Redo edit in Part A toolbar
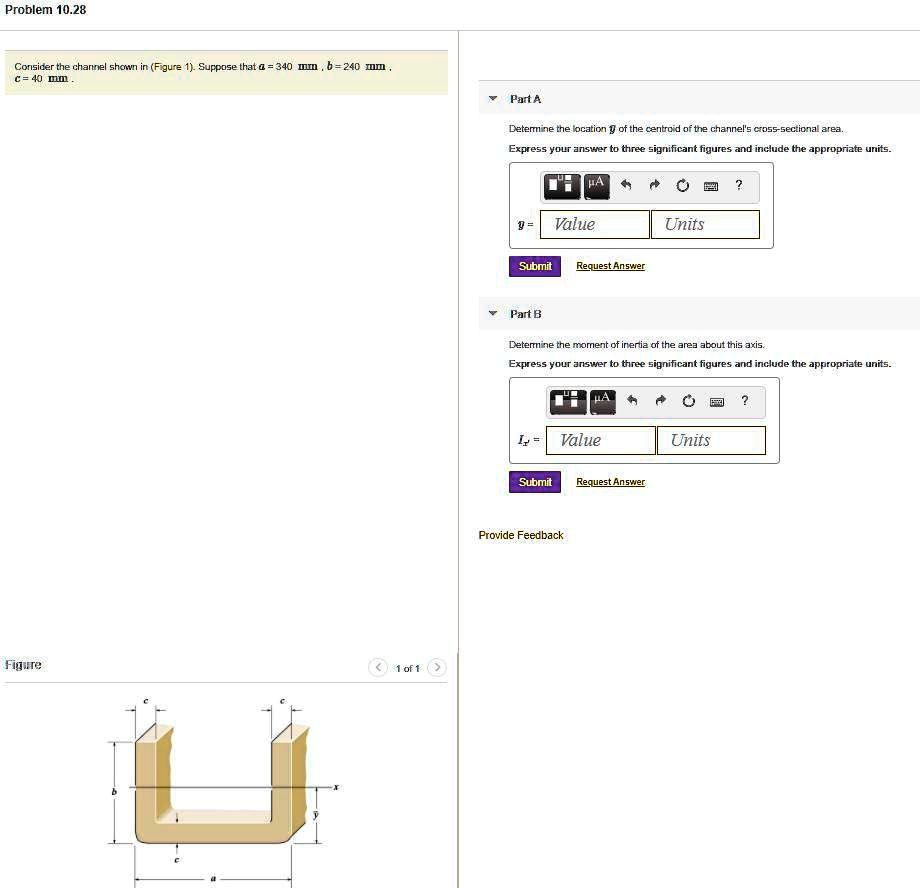 click(x=655, y=185)
